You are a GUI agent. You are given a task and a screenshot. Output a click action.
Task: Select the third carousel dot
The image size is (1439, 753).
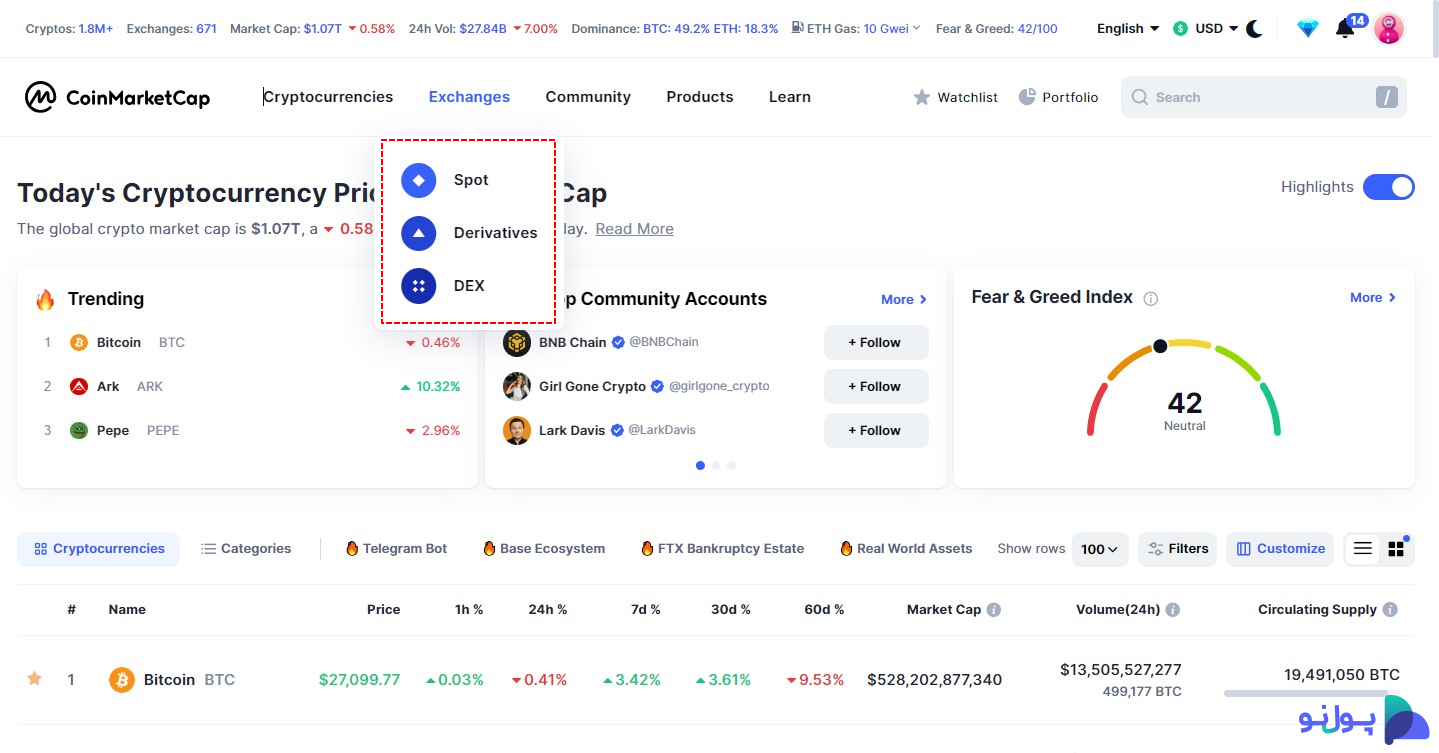tap(732, 466)
